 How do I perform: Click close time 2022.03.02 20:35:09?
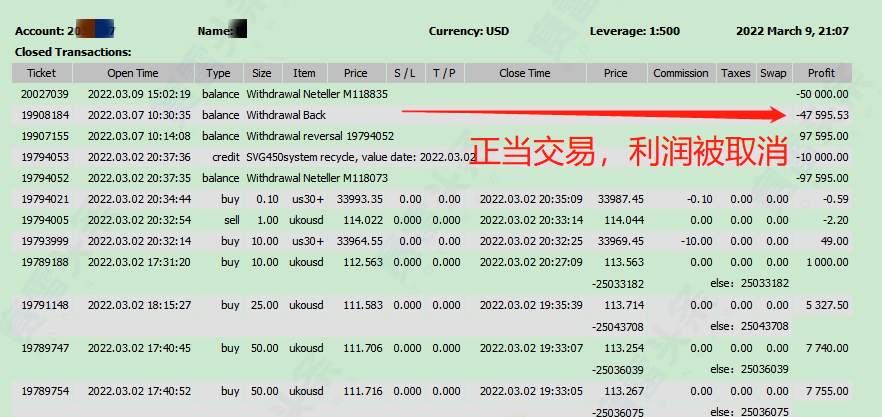tap(531, 199)
